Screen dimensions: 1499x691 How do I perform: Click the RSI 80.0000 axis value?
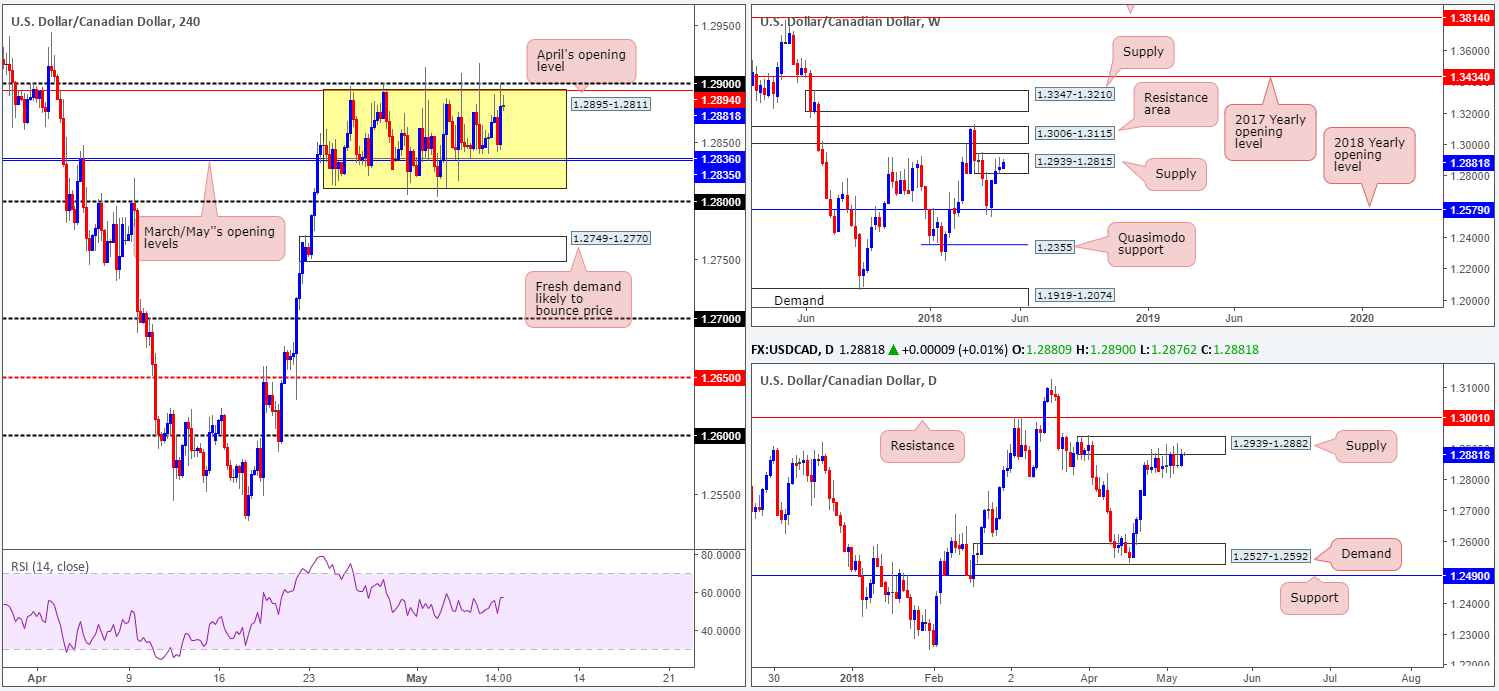[718, 554]
